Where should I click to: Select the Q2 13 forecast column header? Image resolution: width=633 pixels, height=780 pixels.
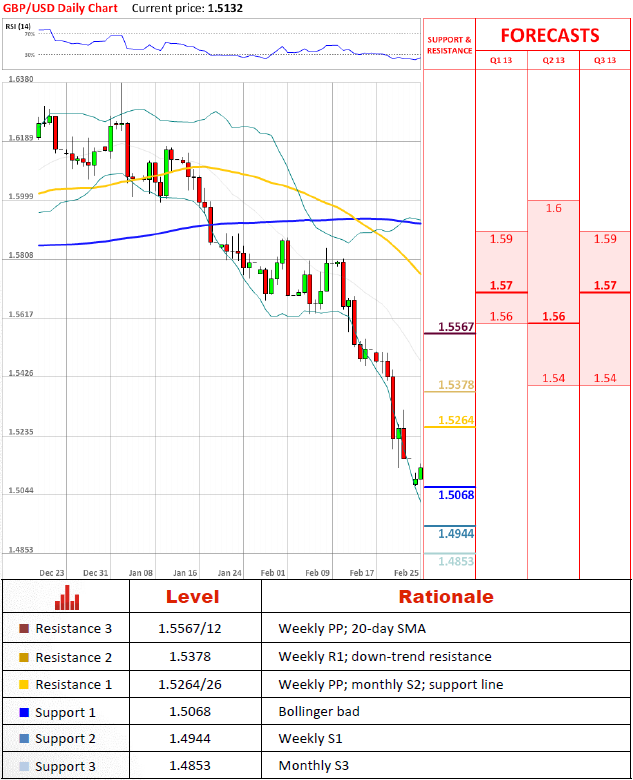(x=553, y=60)
